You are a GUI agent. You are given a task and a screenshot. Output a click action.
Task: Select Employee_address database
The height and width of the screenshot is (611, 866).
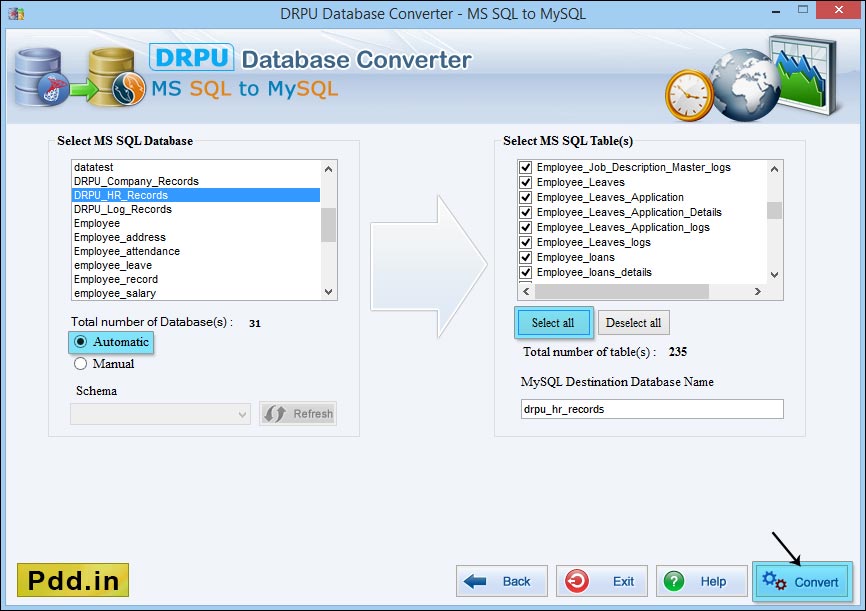pyautogui.click(x=196, y=237)
